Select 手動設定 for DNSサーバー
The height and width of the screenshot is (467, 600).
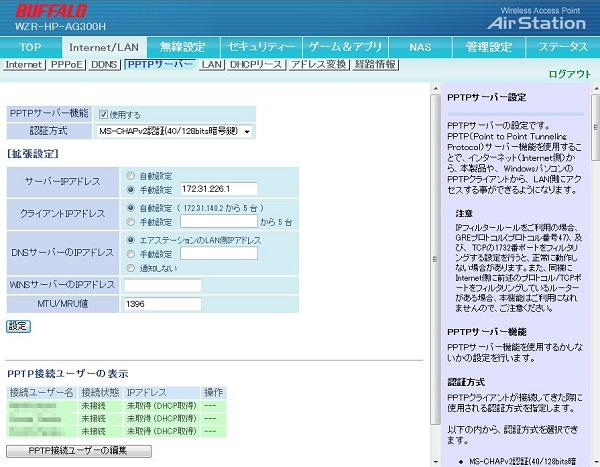(131, 254)
